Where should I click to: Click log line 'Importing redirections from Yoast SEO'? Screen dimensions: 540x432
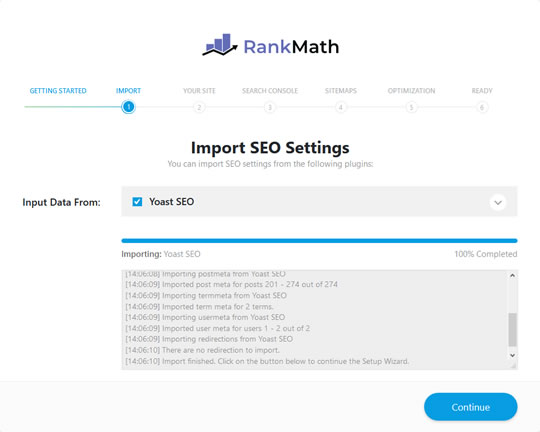click(209, 339)
